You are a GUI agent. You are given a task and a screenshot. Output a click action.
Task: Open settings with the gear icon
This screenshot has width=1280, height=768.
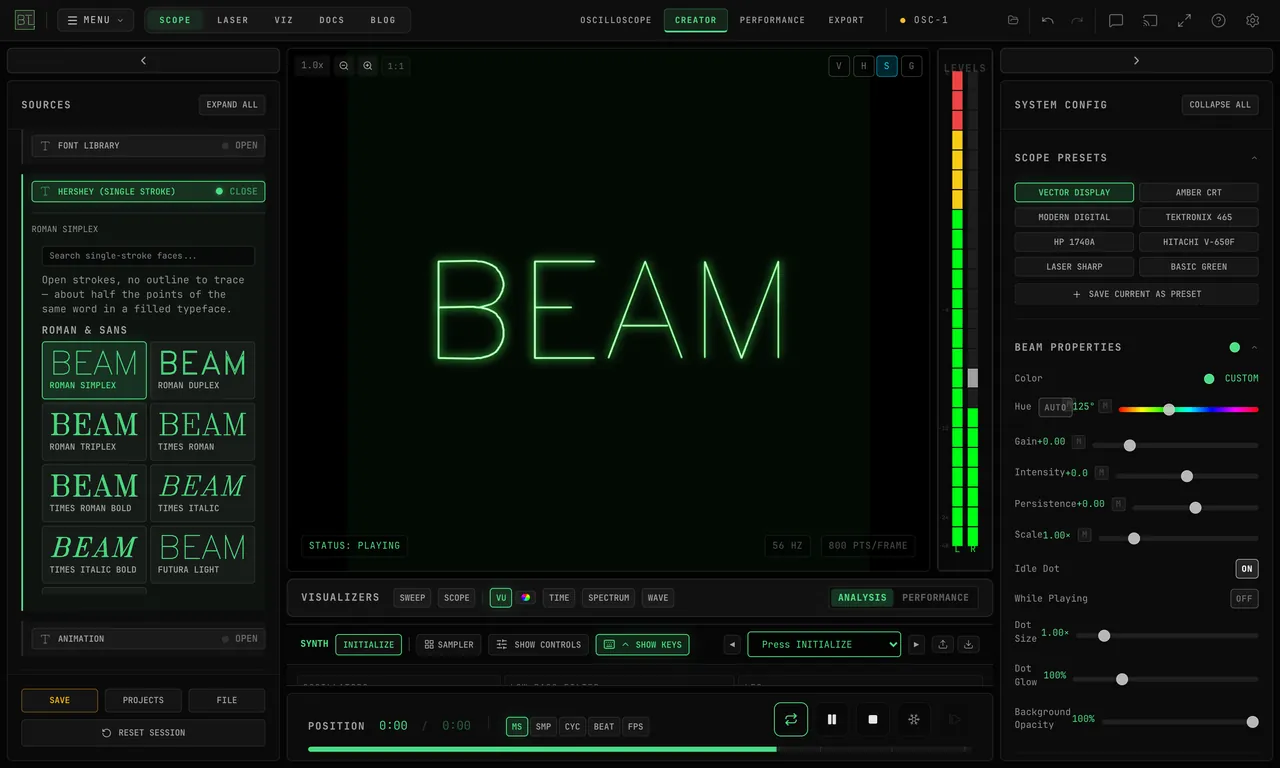pyautogui.click(x=1252, y=20)
